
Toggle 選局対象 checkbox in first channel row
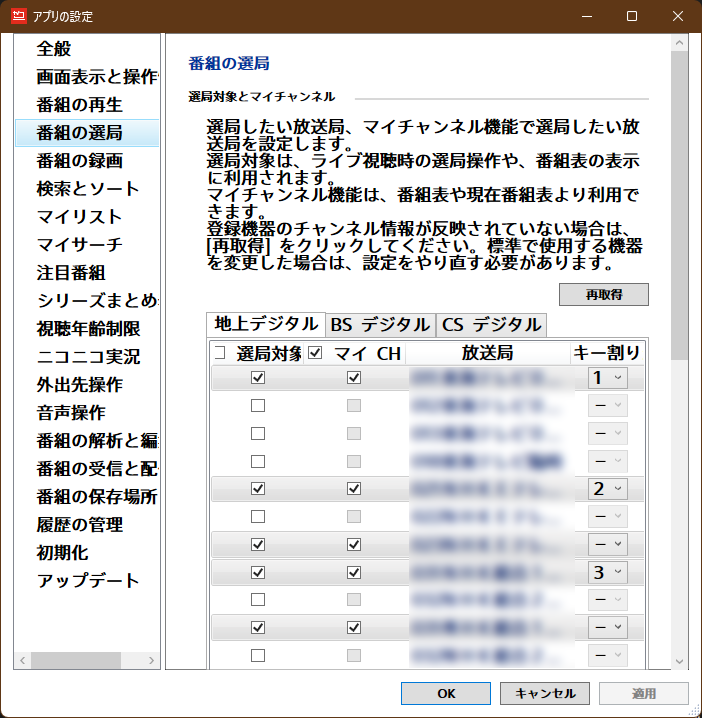click(258, 378)
